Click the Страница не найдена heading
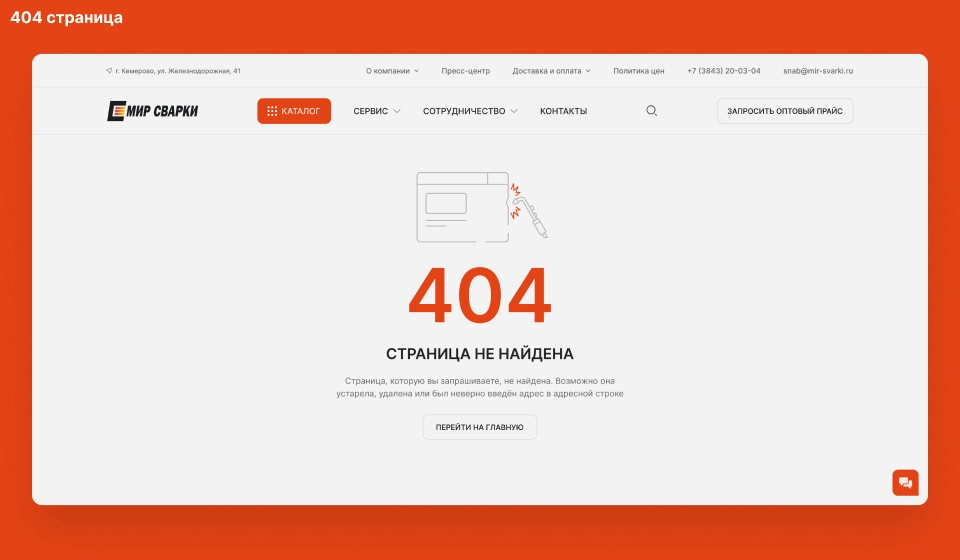The image size is (960, 560). point(479,354)
